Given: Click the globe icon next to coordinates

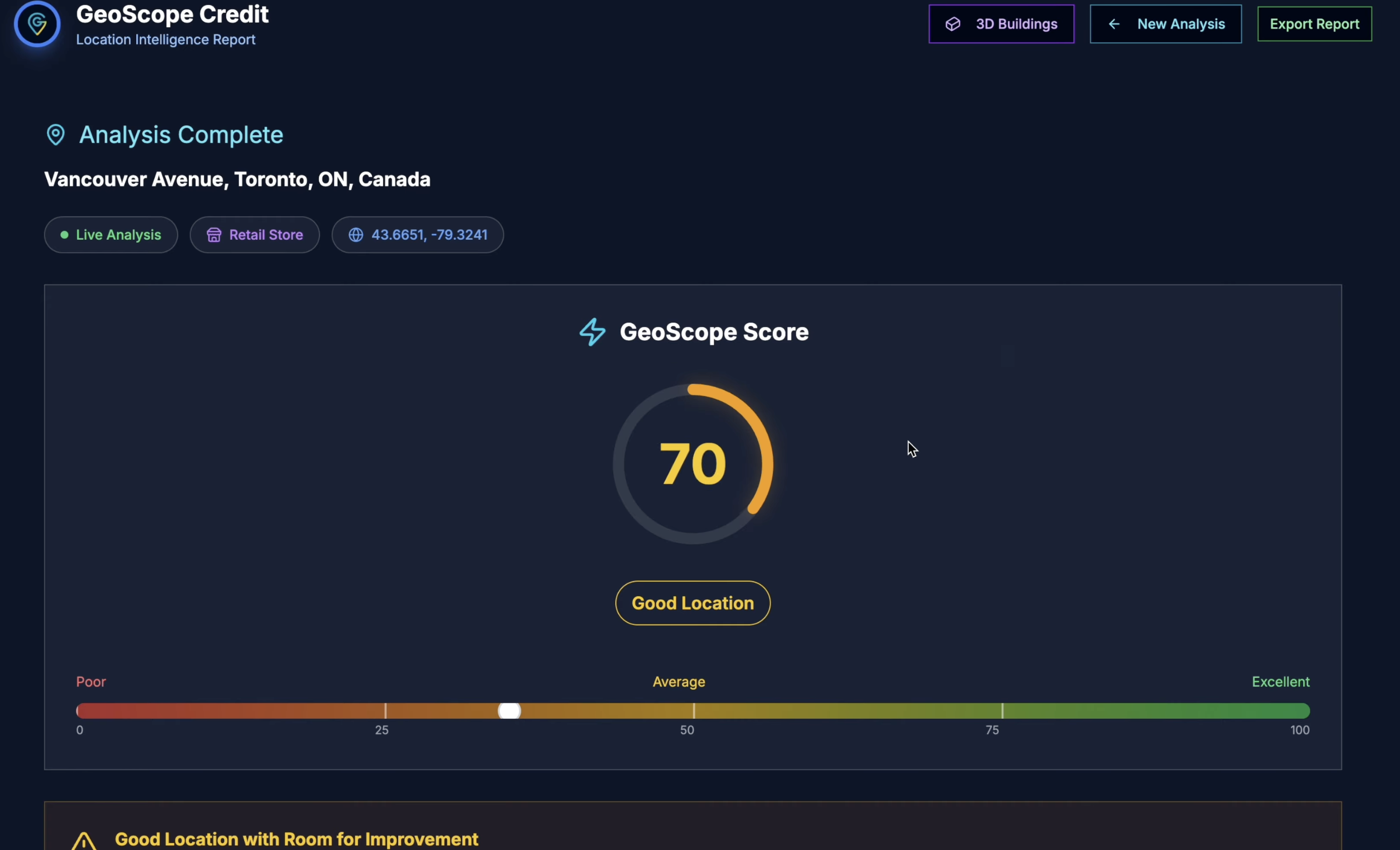Looking at the screenshot, I should coord(356,235).
